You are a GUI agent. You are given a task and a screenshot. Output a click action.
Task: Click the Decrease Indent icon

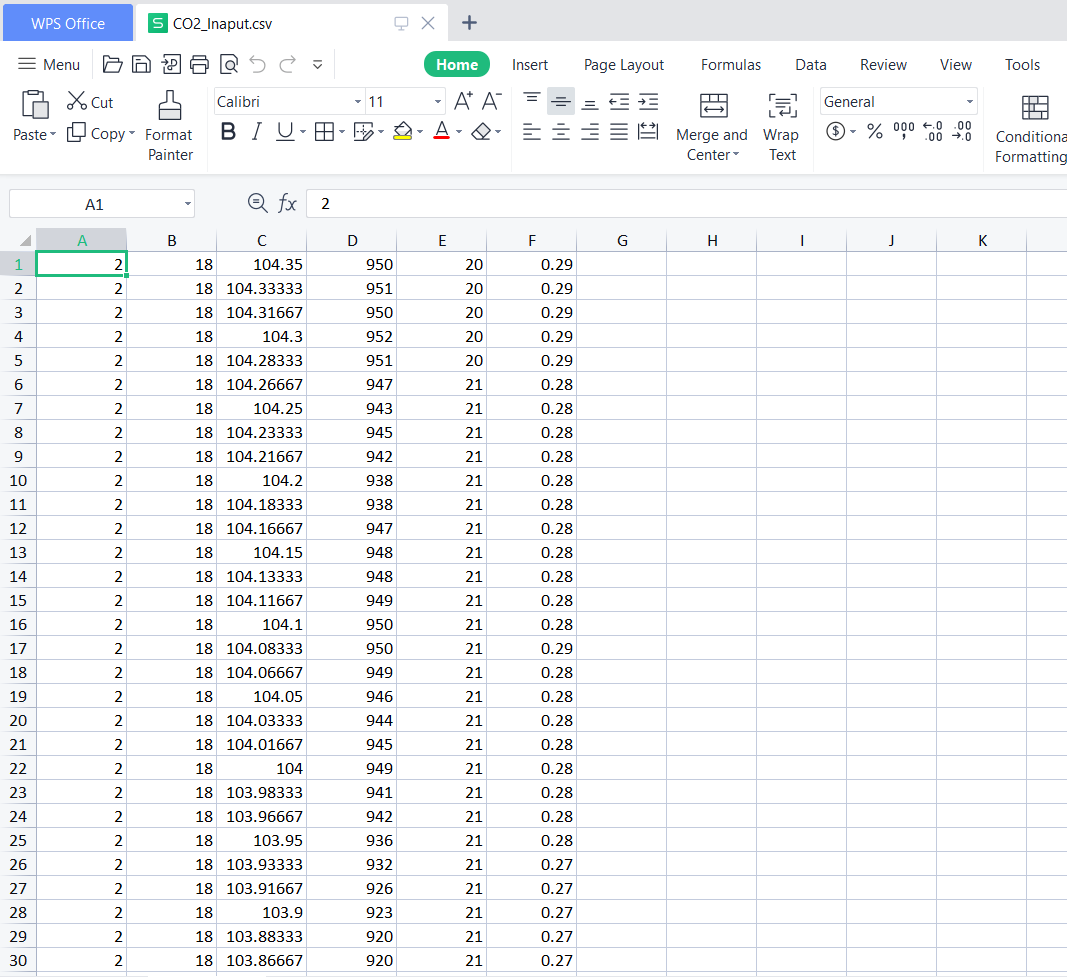[x=619, y=102]
